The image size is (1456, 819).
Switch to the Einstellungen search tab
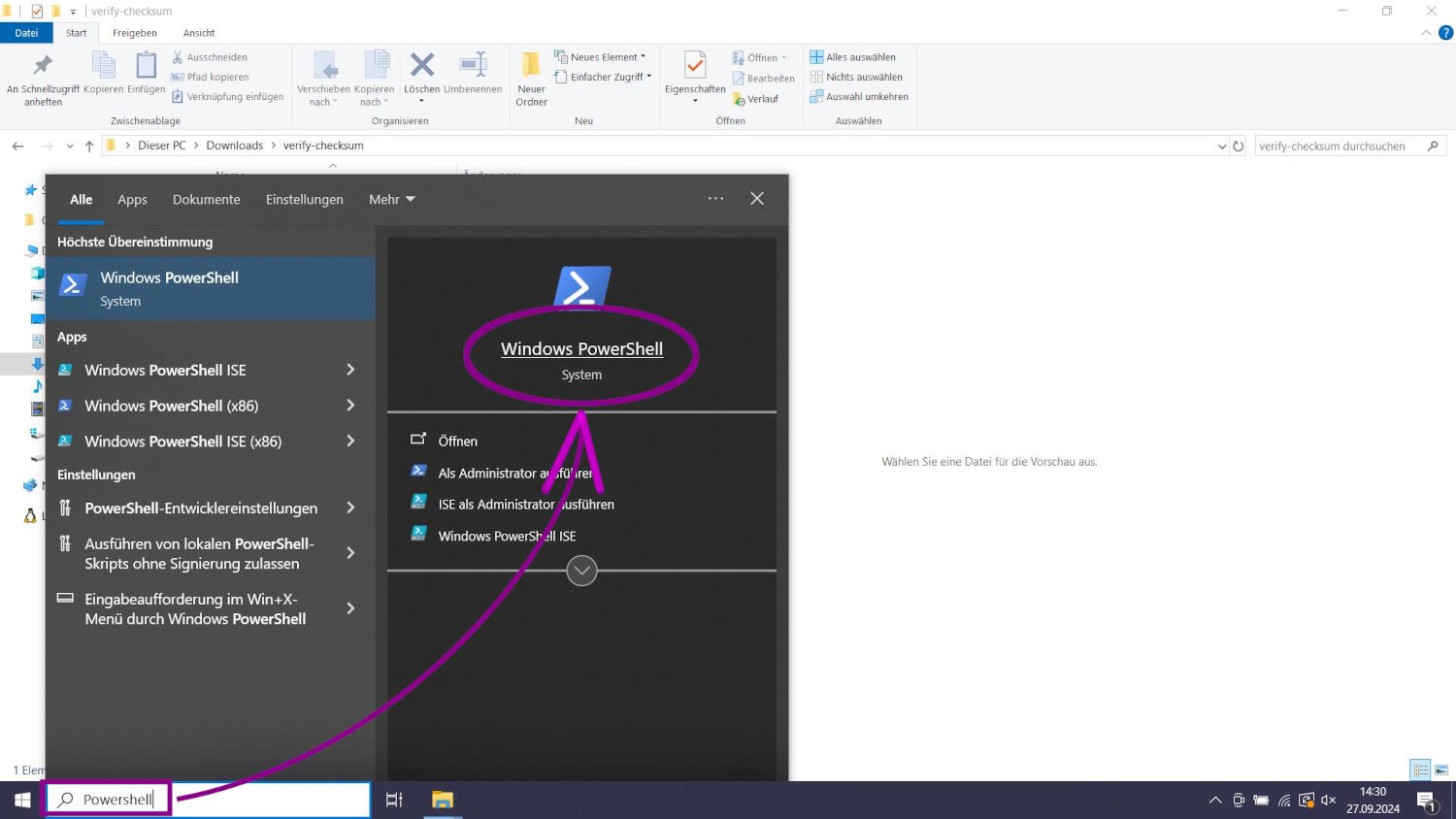305,199
